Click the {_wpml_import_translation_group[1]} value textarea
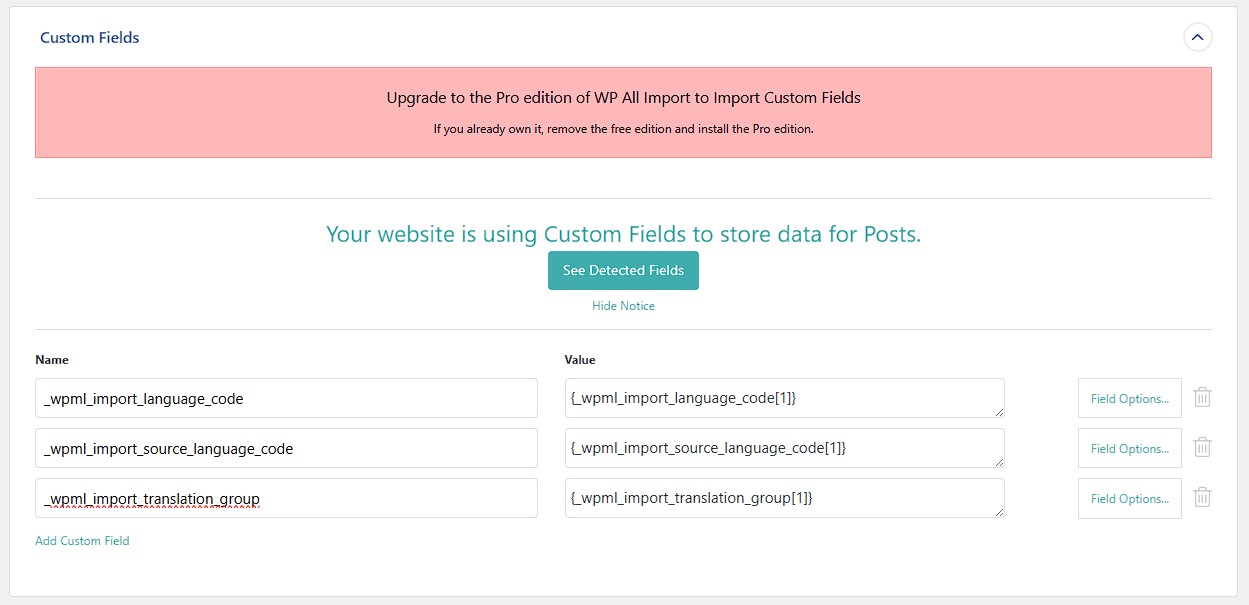This screenshot has width=1249, height=605. point(784,498)
